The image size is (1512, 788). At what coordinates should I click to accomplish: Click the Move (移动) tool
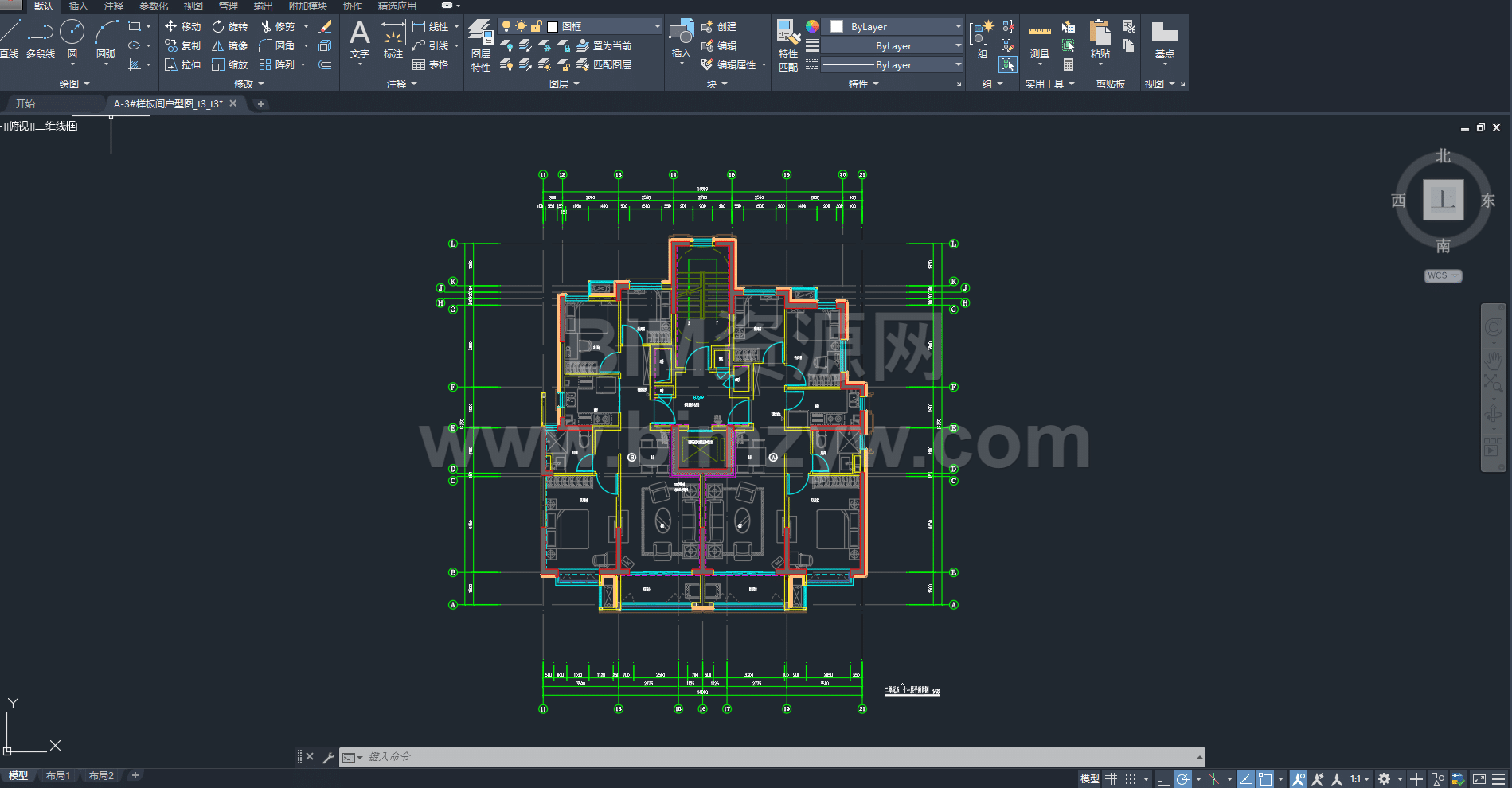[x=182, y=26]
